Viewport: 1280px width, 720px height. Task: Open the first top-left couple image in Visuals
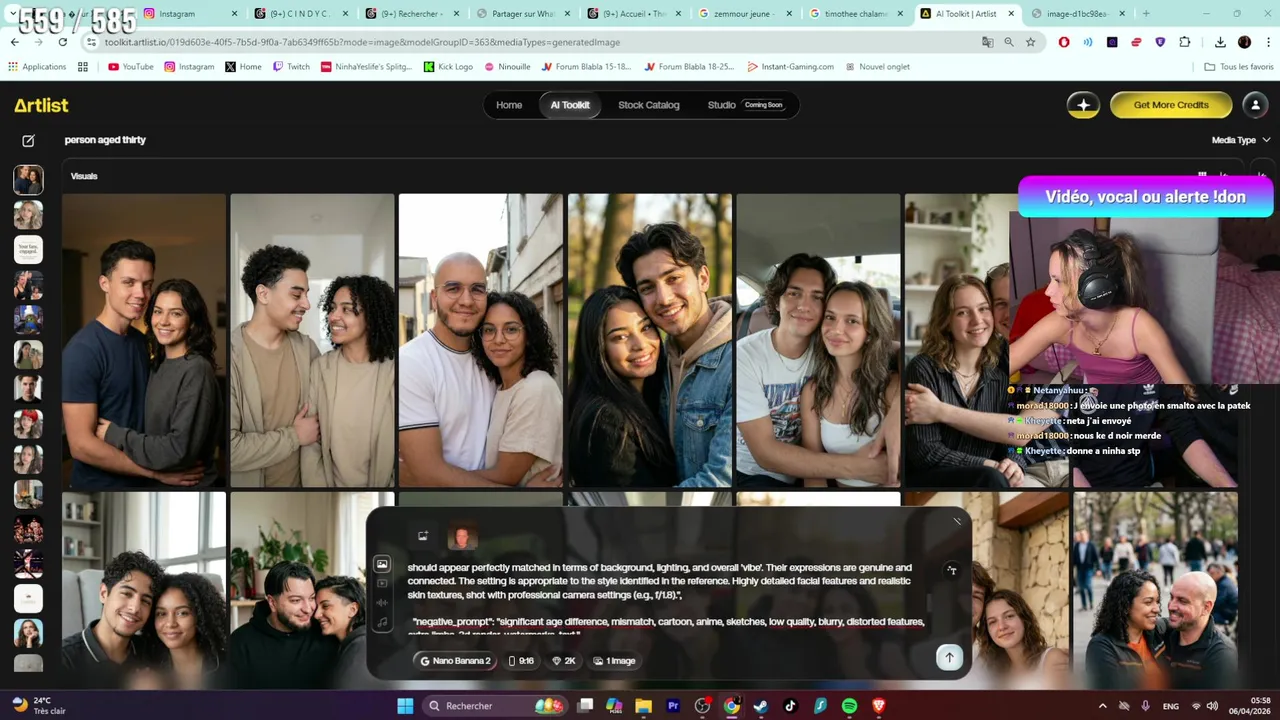[144, 340]
